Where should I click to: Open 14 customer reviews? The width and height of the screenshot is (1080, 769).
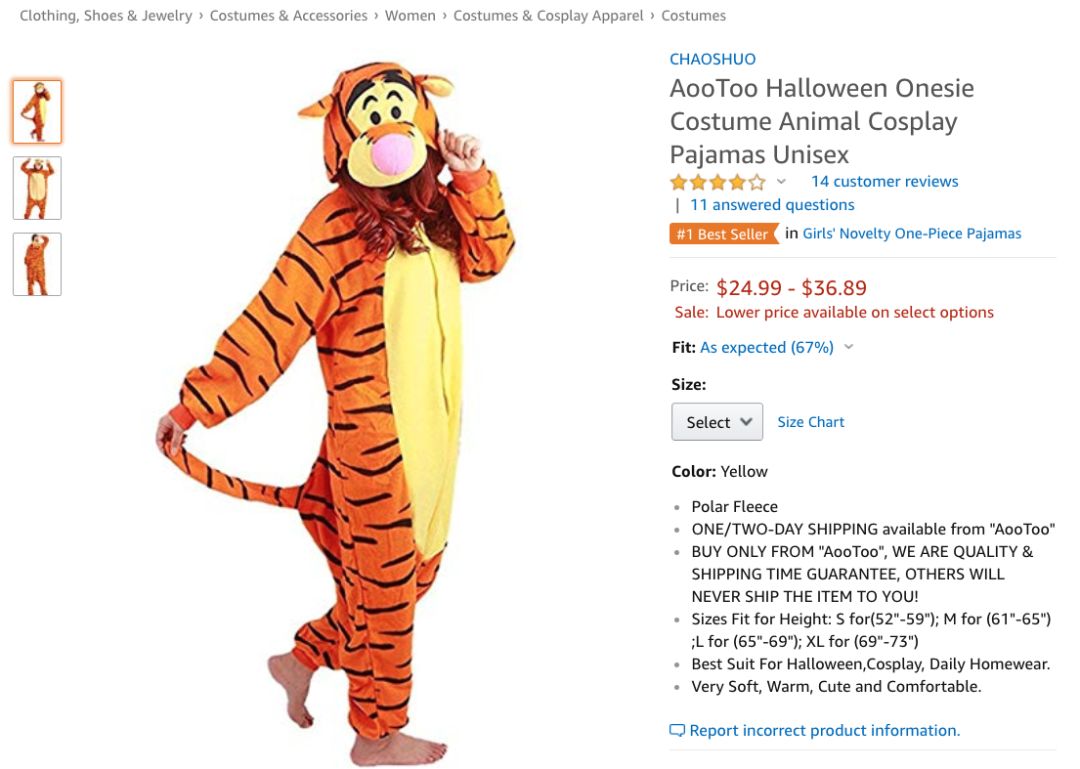click(884, 181)
